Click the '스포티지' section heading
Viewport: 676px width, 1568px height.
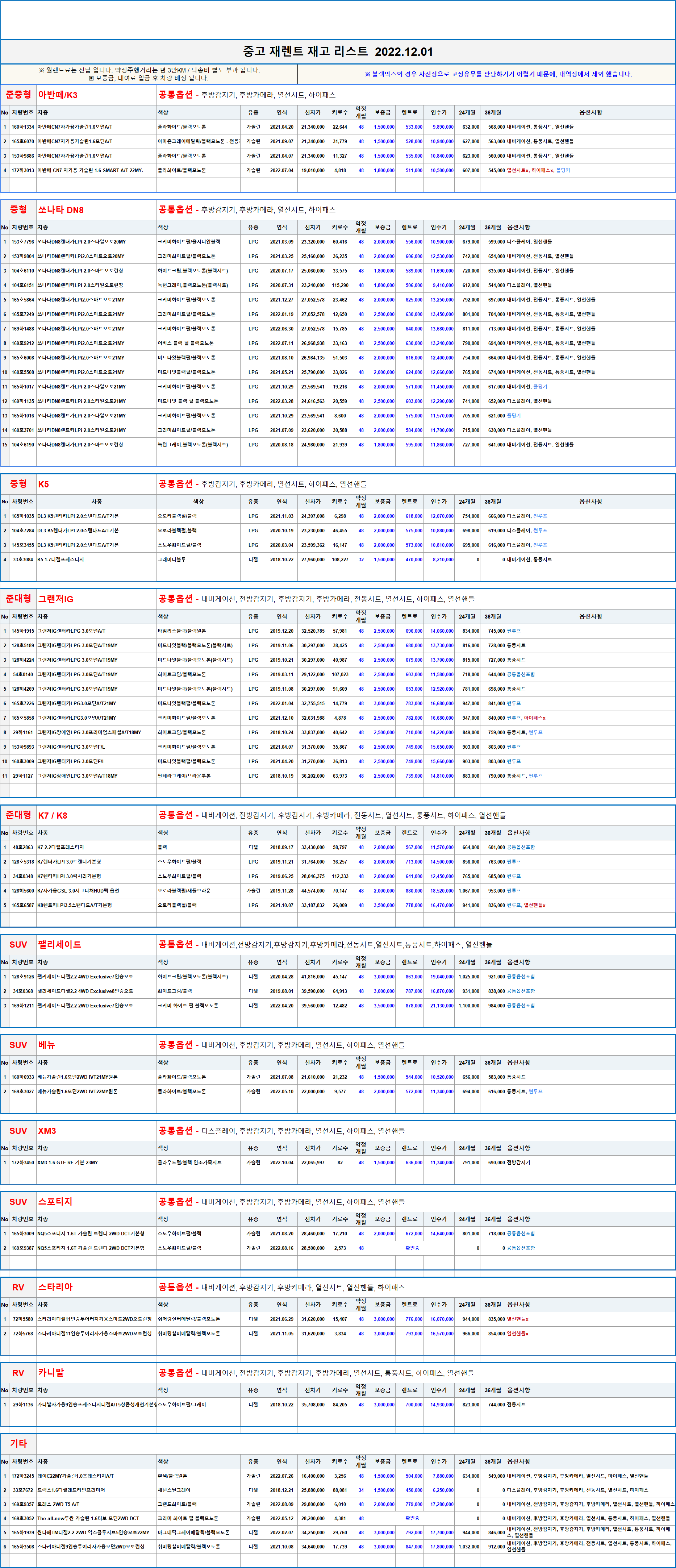pyautogui.click(x=55, y=1202)
